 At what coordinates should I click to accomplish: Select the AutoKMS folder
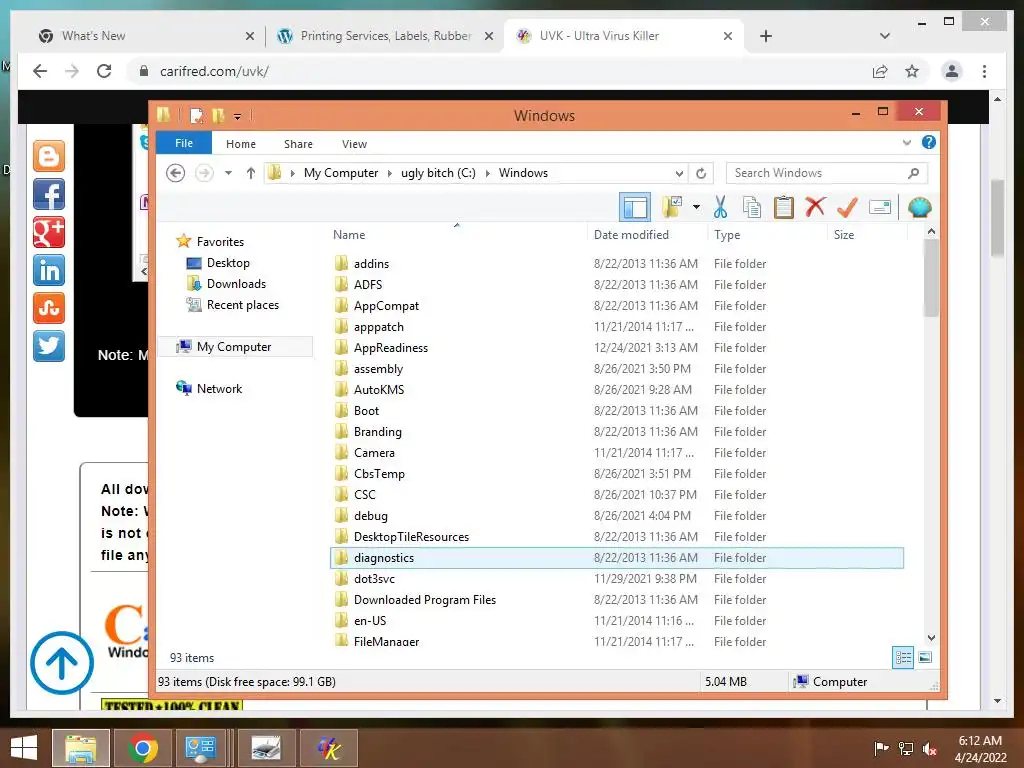pyautogui.click(x=379, y=390)
